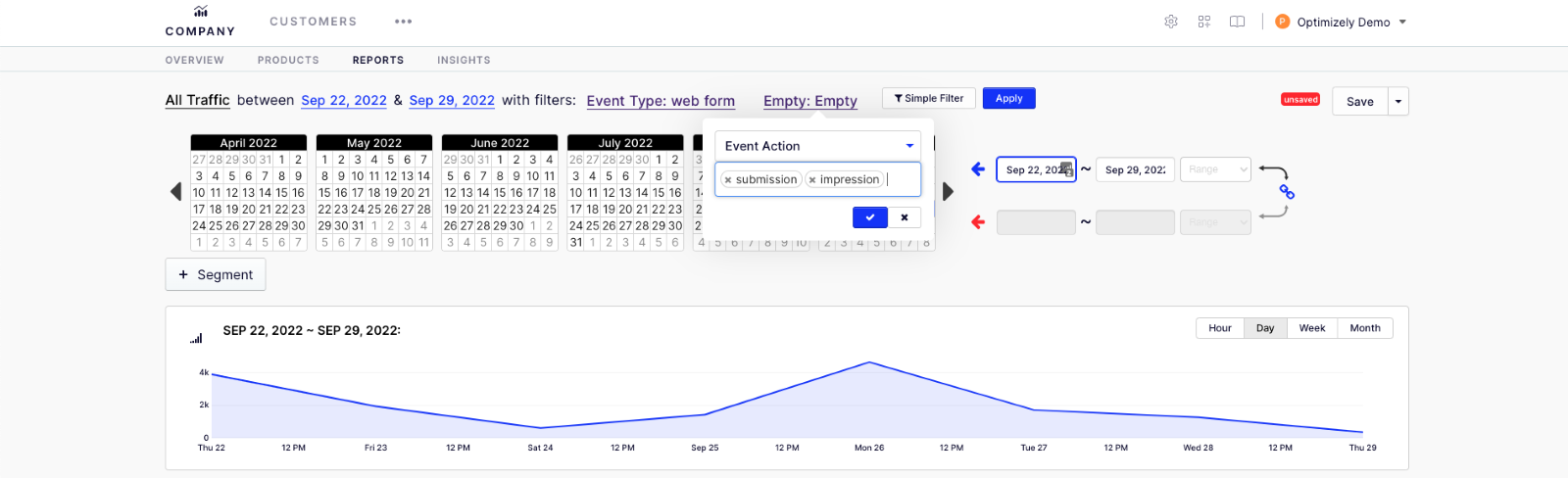This screenshot has height=478, width=1568.
Task: Click primary end date input Sep 29
Action: tap(1135, 169)
